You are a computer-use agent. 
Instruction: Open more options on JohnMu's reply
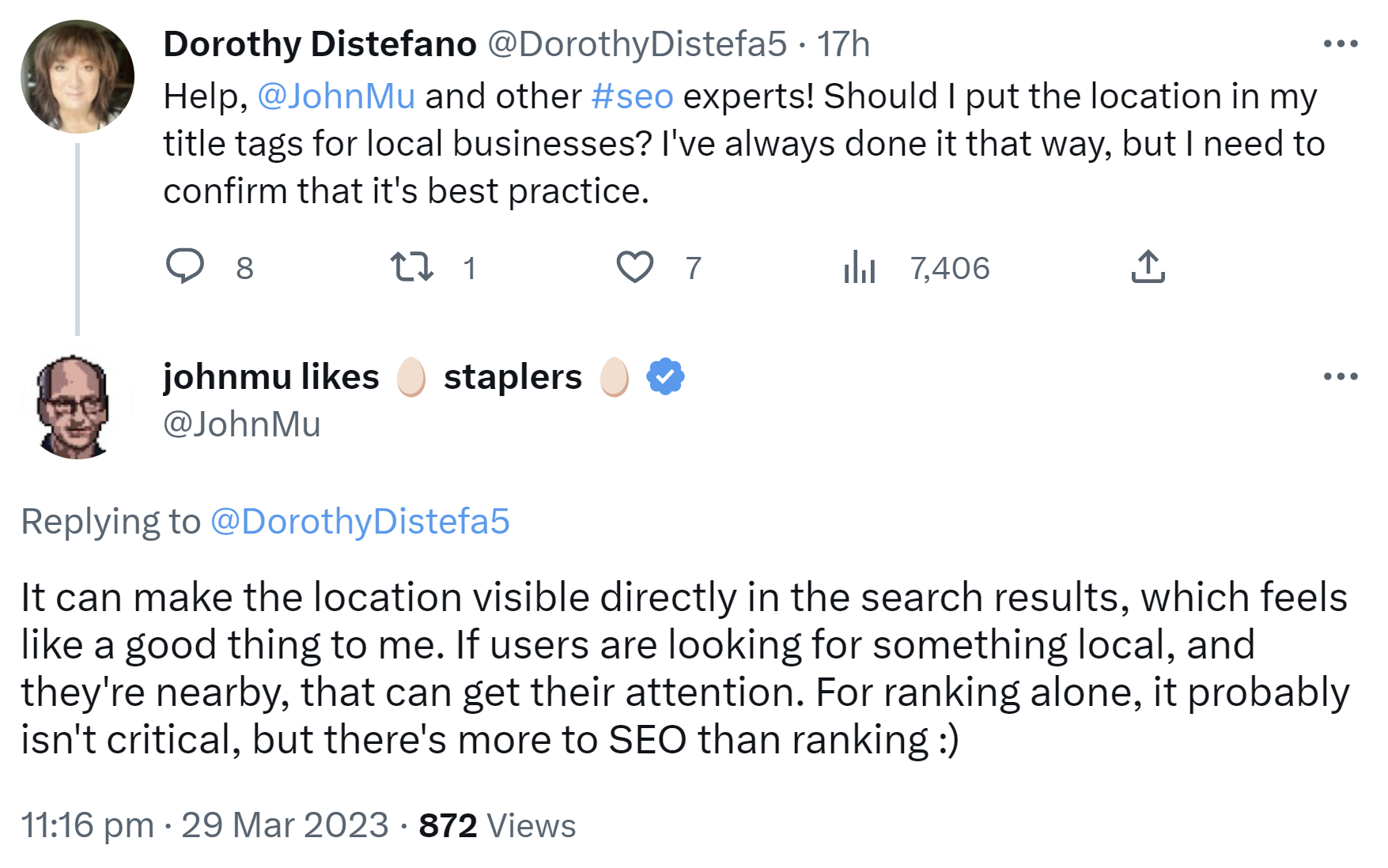coord(1341,376)
